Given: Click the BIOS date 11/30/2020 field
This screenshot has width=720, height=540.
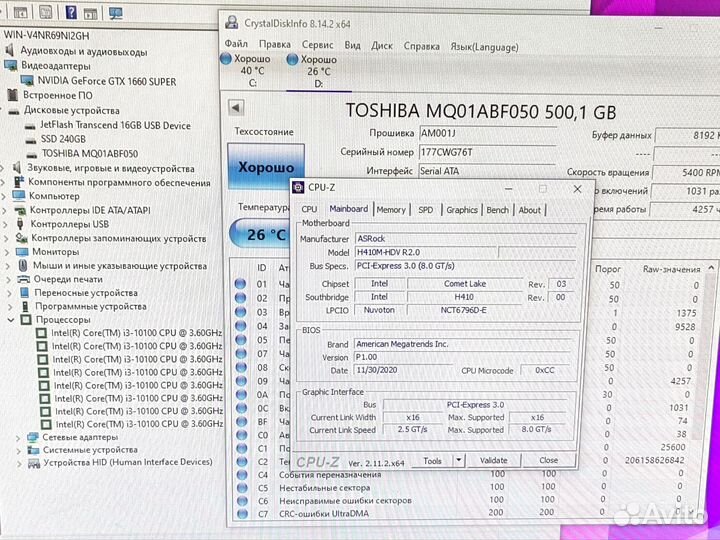Looking at the screenshot, I should tap(403, 370).
